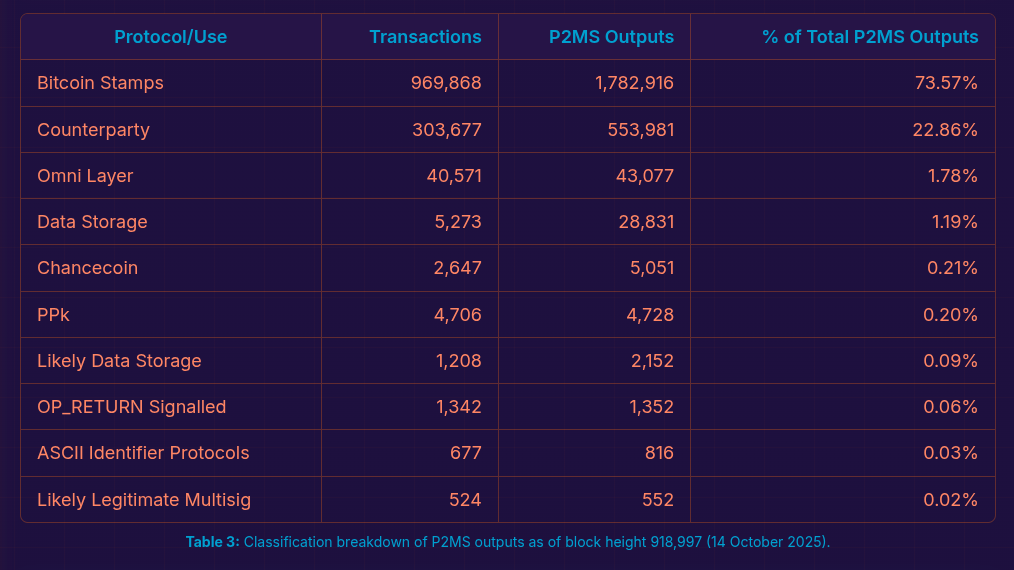Image resolution: width=1014 pixels, height=570 pixels.
Task: Click the PPk row label
Action: tap(53, 315)
